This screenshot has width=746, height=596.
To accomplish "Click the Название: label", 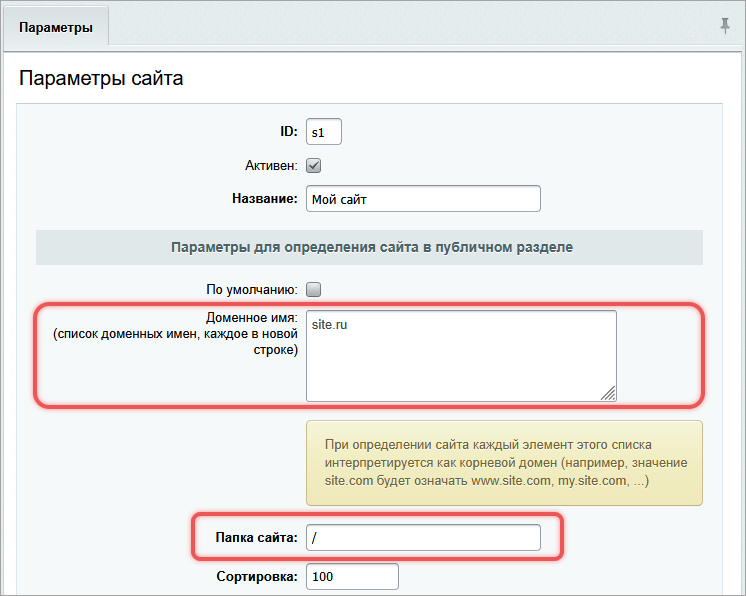I will [265, 198].
